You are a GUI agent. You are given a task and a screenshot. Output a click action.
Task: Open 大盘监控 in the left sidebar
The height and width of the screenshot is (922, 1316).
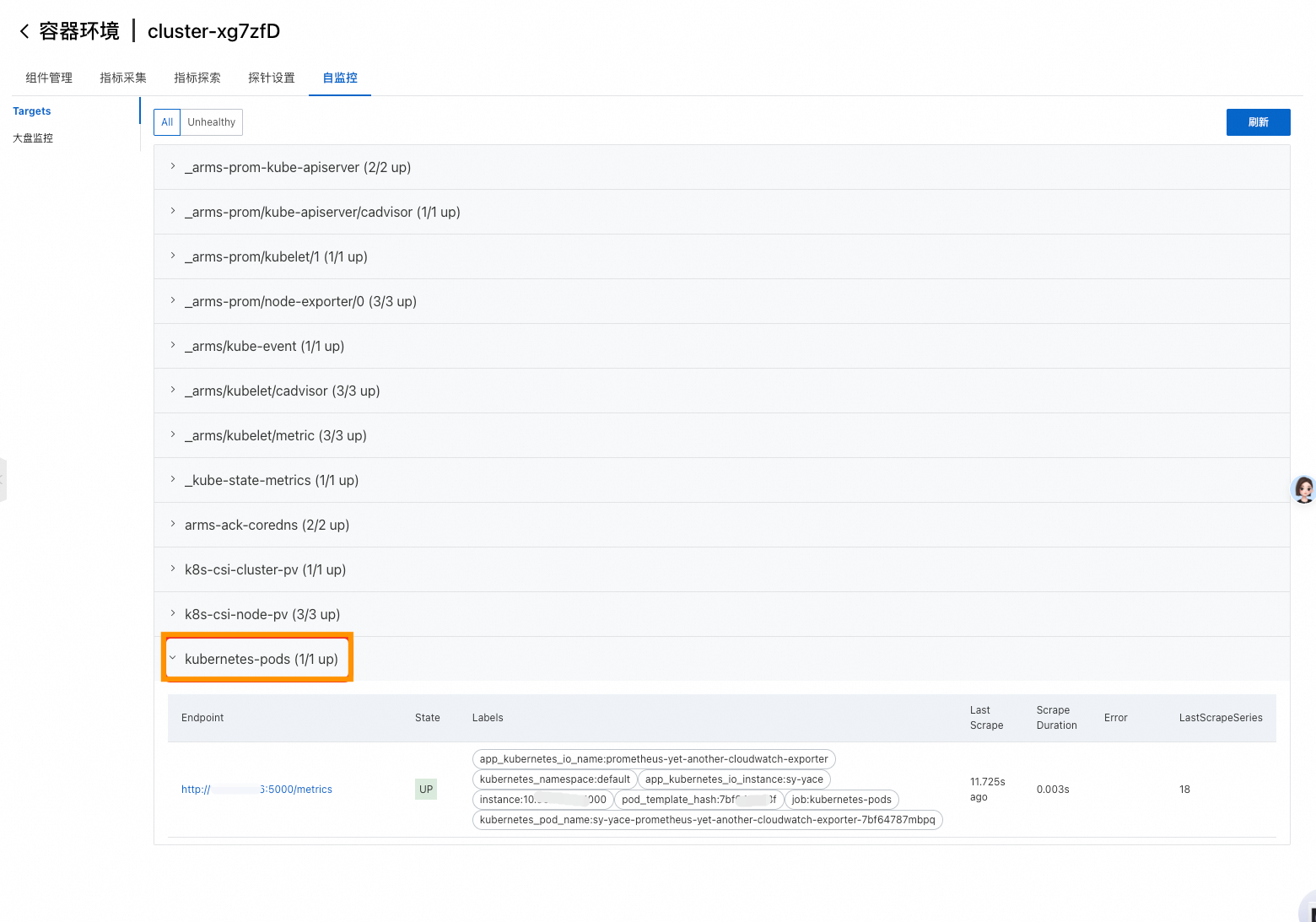click(33, 138)
